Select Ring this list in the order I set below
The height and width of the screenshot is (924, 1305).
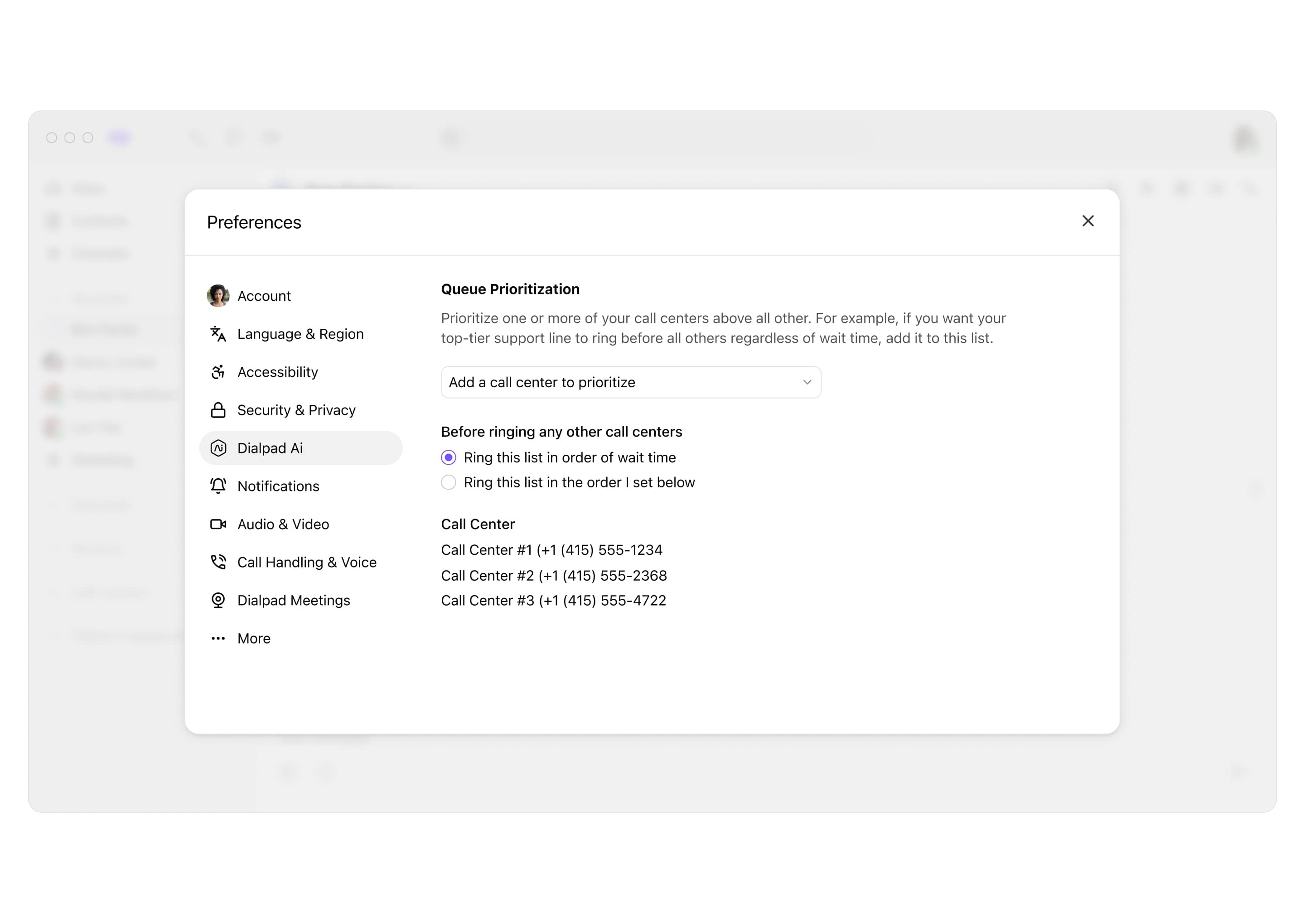coord(449,482)
